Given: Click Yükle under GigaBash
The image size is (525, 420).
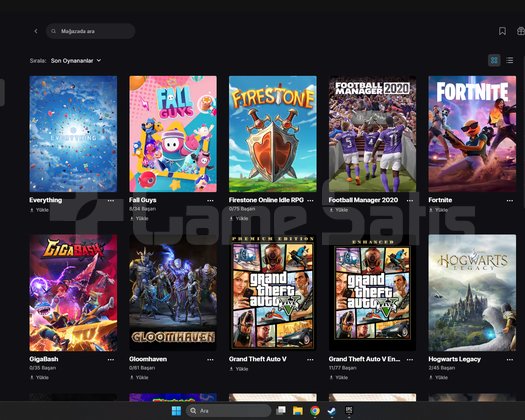Looking at the screenshot, I should pyautogui.click(x=40, y=377).
